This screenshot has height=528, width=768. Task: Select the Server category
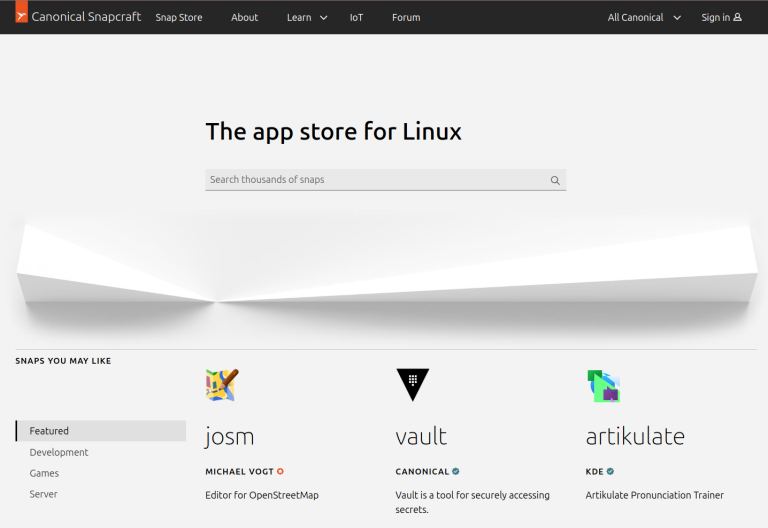43,494
